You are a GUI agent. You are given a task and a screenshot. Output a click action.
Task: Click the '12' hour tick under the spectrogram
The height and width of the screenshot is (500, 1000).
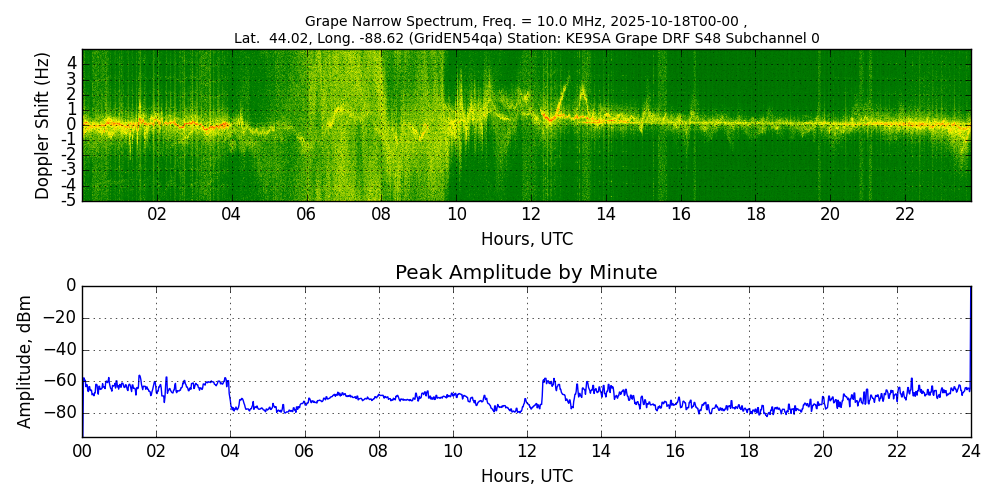click(531, 214)
